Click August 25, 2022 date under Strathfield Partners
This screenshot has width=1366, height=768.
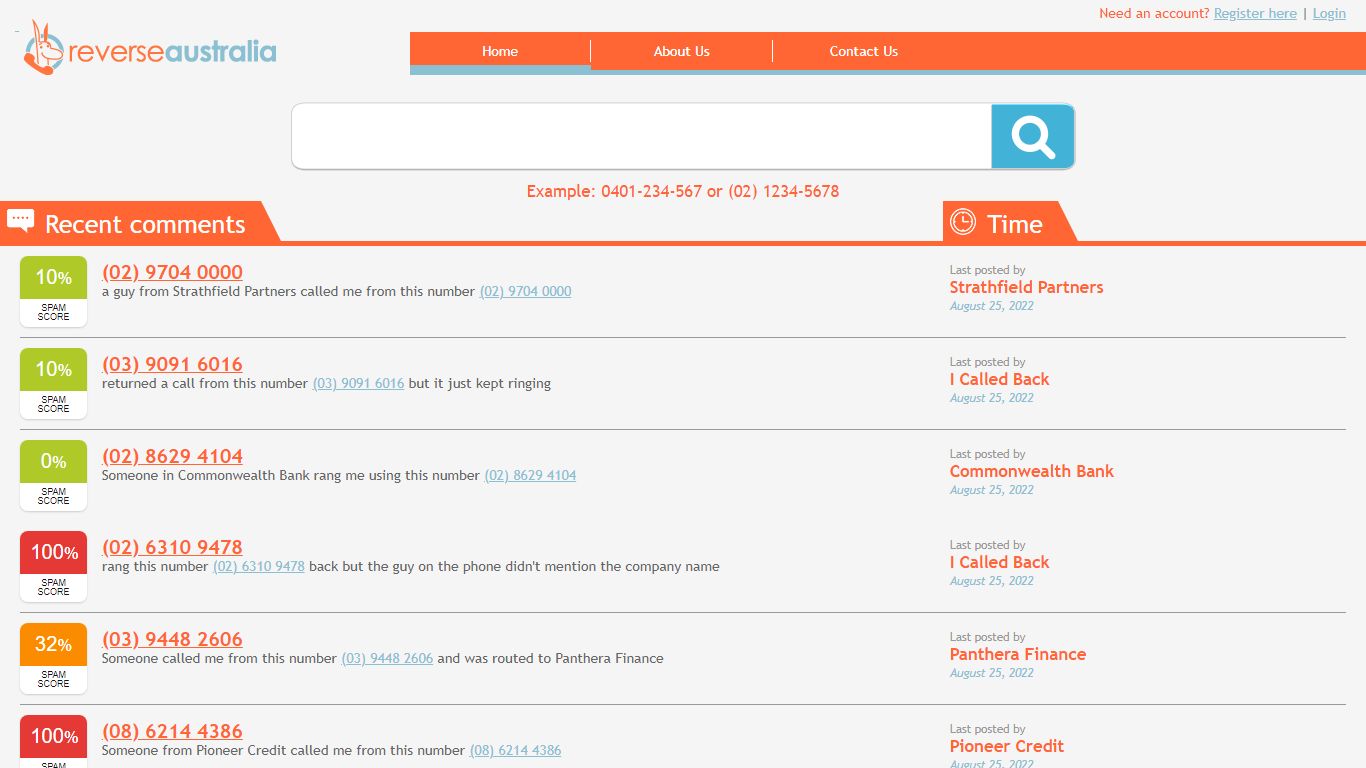(x=992, y=306)
